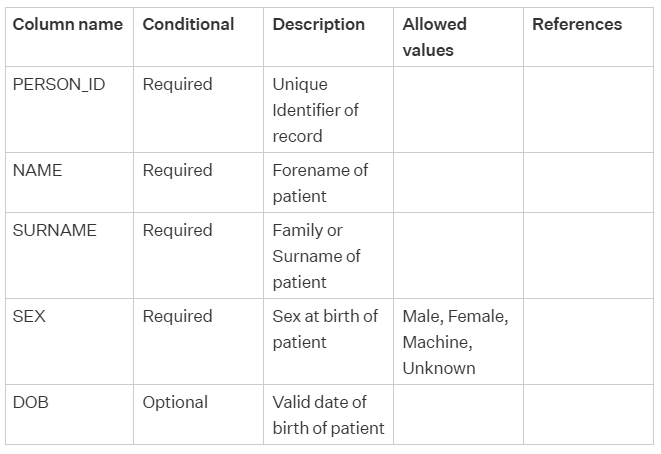661x454 pixels.
Task: Select the Allowed values header
Action: (x=458, y=37)
